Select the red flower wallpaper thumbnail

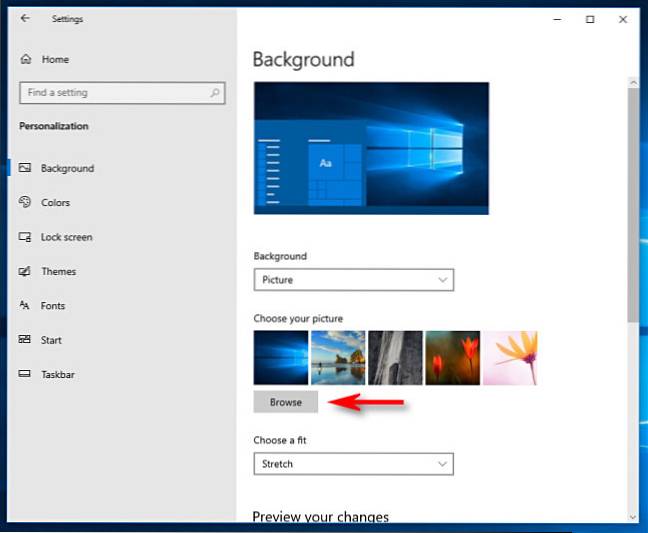tap(452, 358)
